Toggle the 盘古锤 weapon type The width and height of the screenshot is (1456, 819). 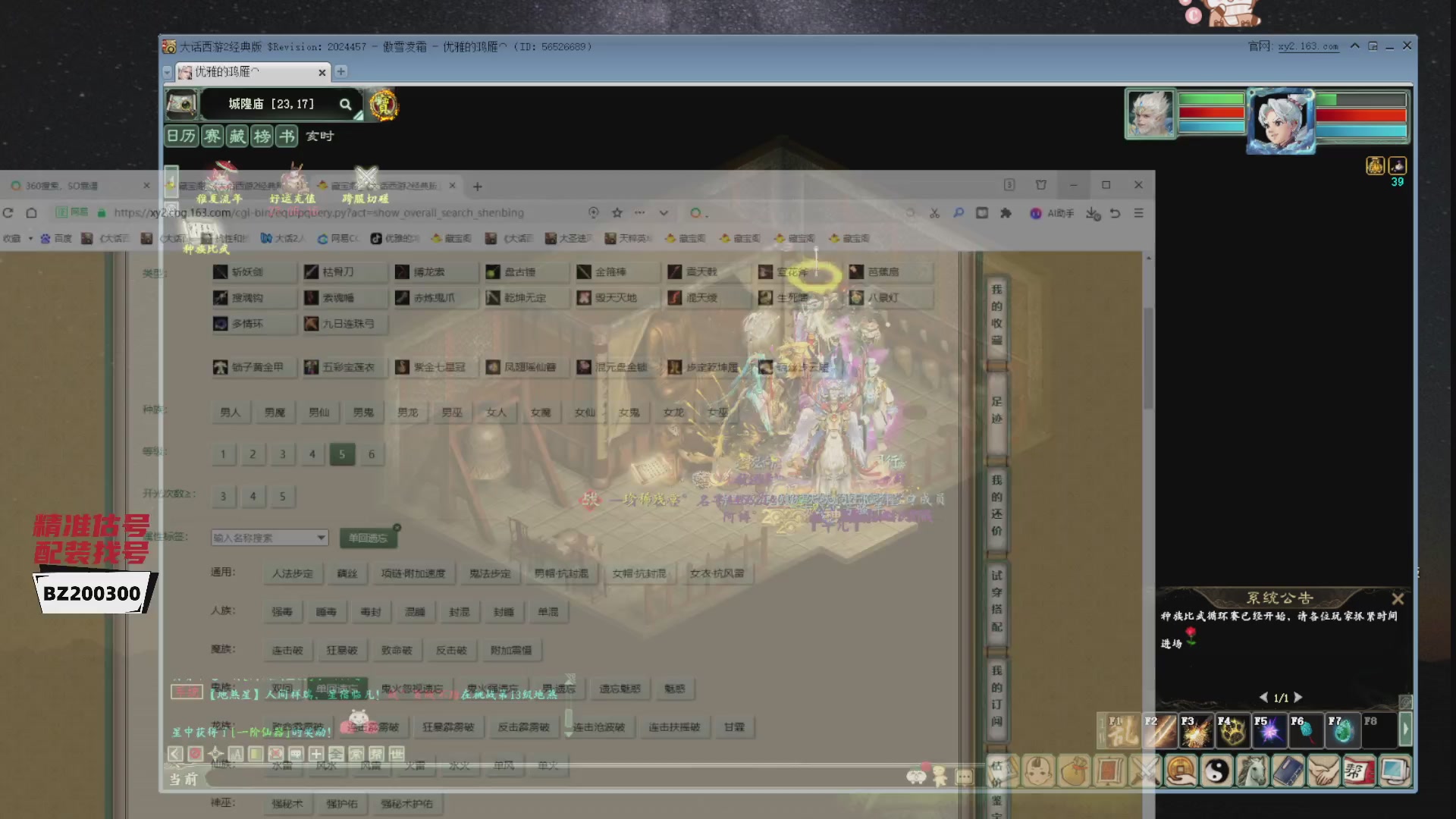tap(527, 271)
